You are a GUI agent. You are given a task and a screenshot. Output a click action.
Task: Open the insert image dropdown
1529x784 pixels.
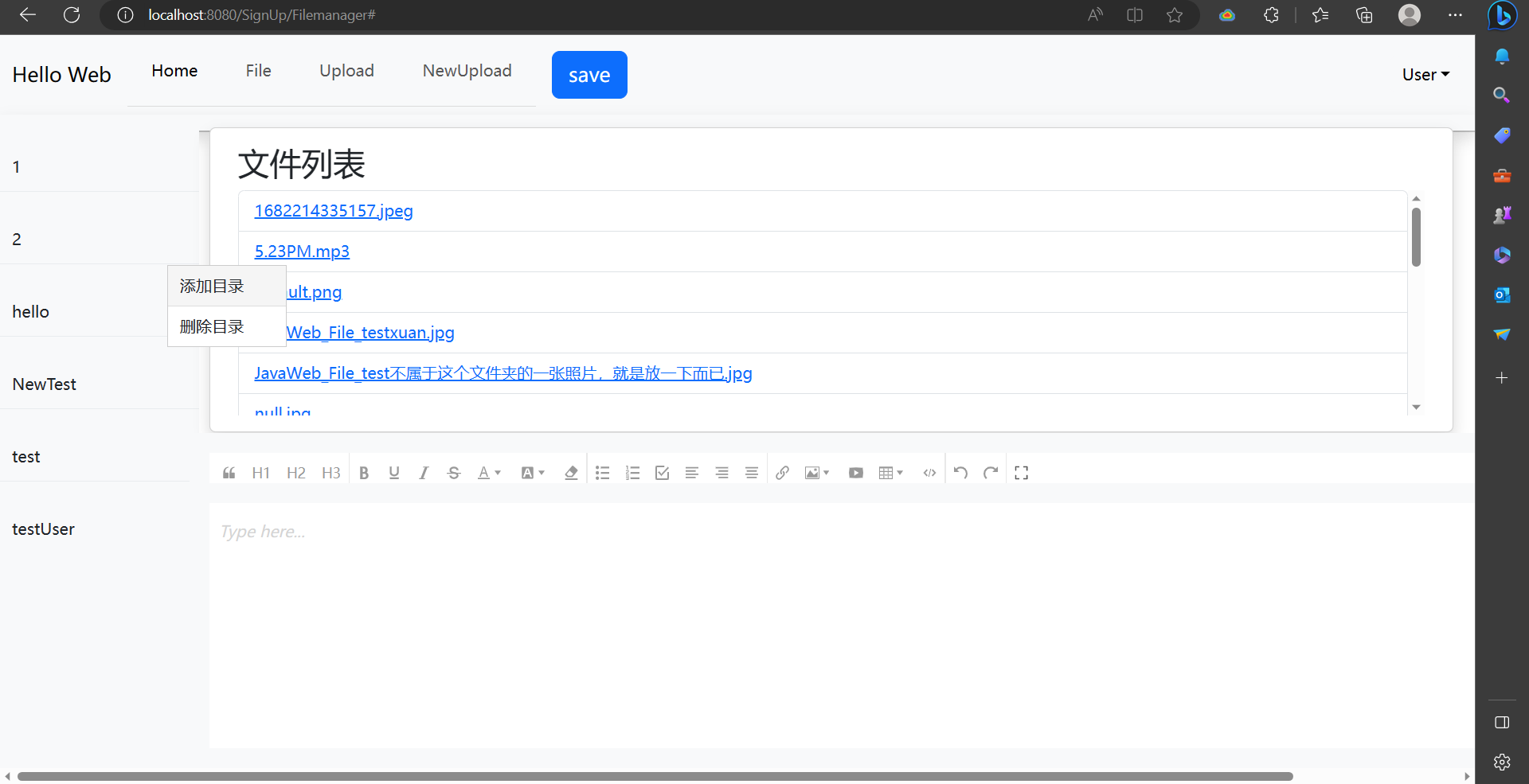[x=817, y=473]
